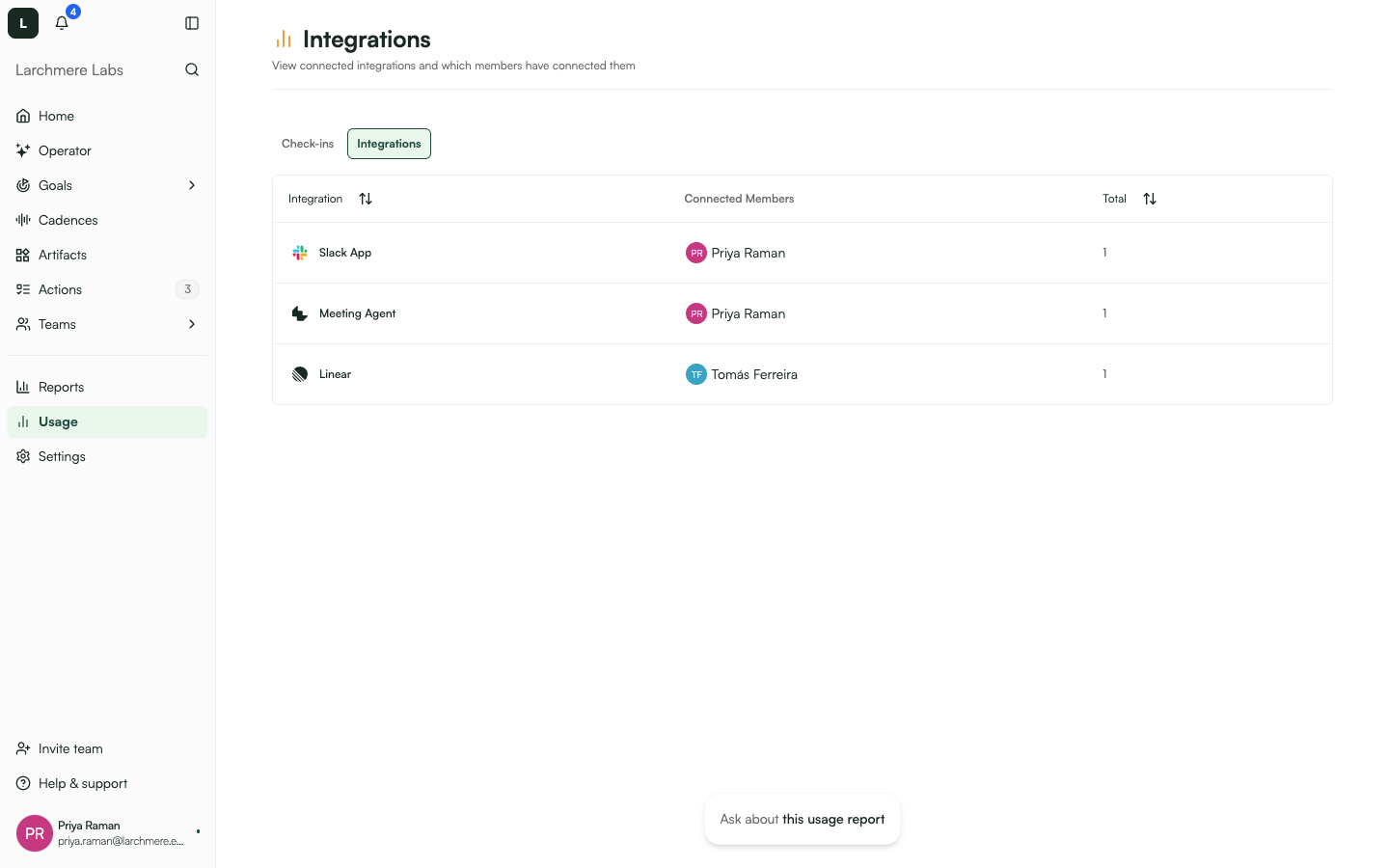Screen dimensions: 1389x868
Task: Open the notifications bell
Action: click(x=62, y=23)
